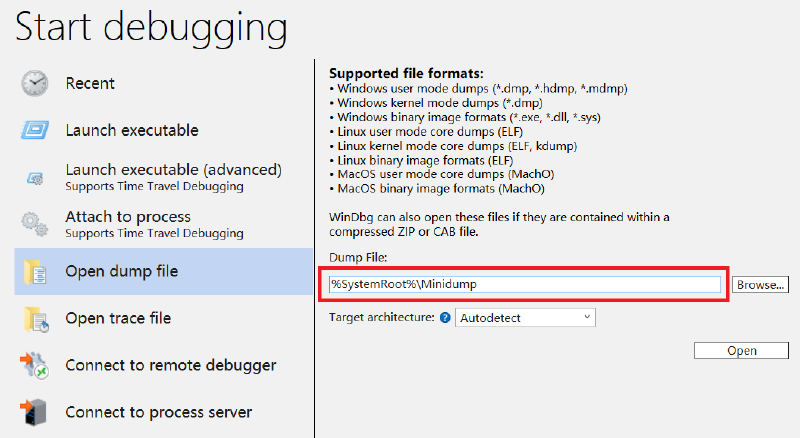800x438 pixels.
Task: Click the Launch executable (advanced) gear icon
Action: (x=35, y=178)
